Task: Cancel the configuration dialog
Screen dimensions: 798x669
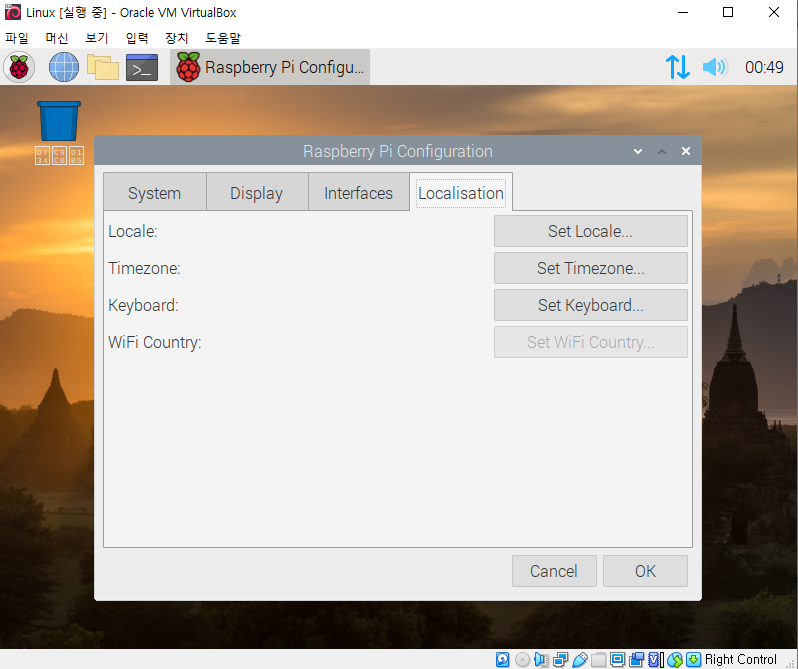Action: pyautogui.click(x=554, y=571)
